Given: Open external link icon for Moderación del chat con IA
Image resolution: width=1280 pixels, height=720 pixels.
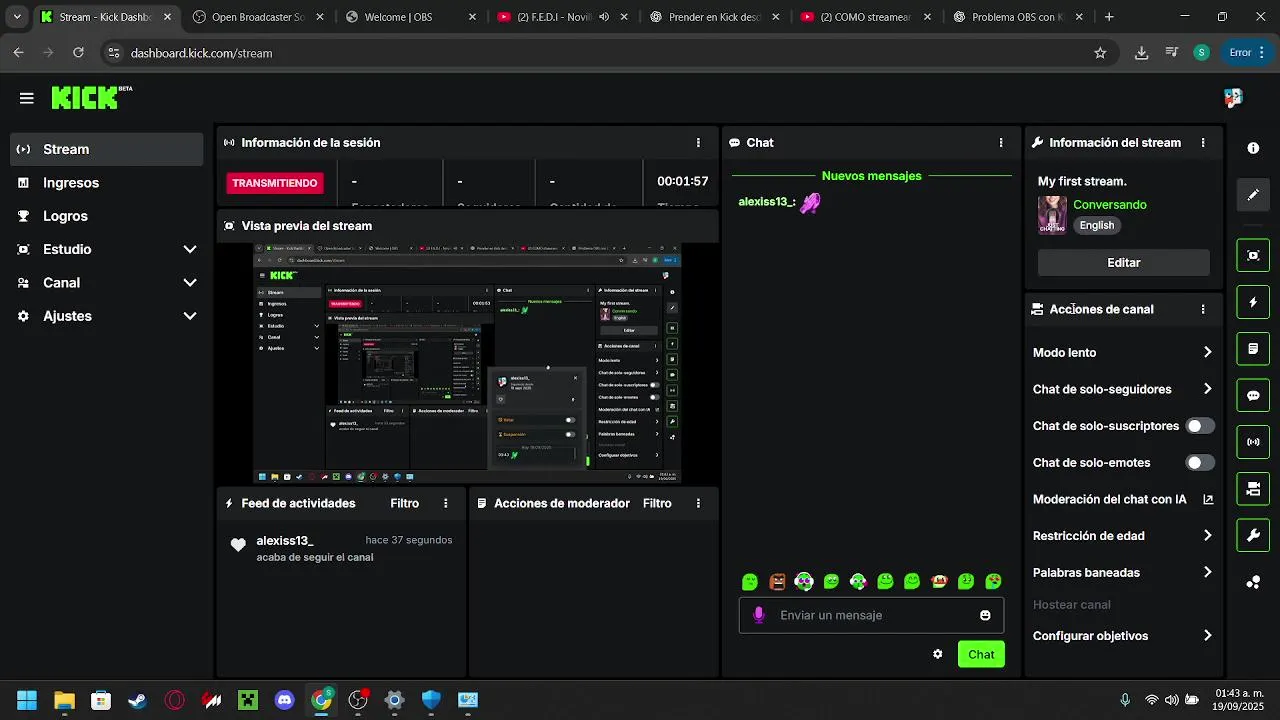Looking at the screenshot, I should pyautogui.click(x=1208, y=499).
